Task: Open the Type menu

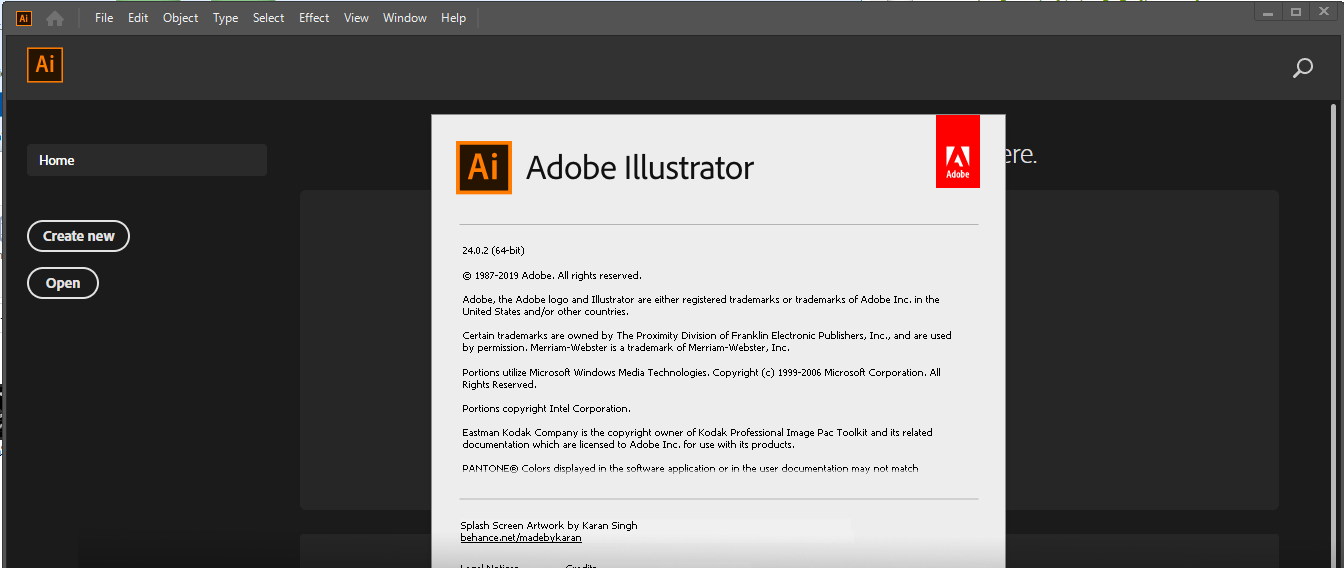Action: (x=226, y=18)
